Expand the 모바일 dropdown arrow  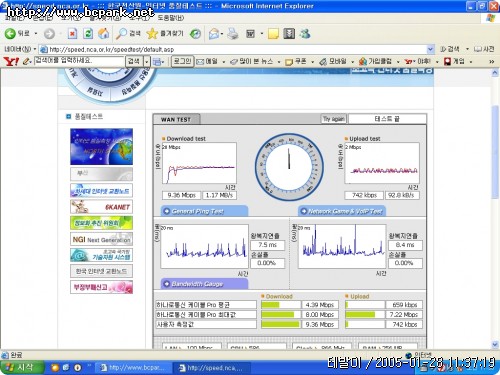coord(352,62)
